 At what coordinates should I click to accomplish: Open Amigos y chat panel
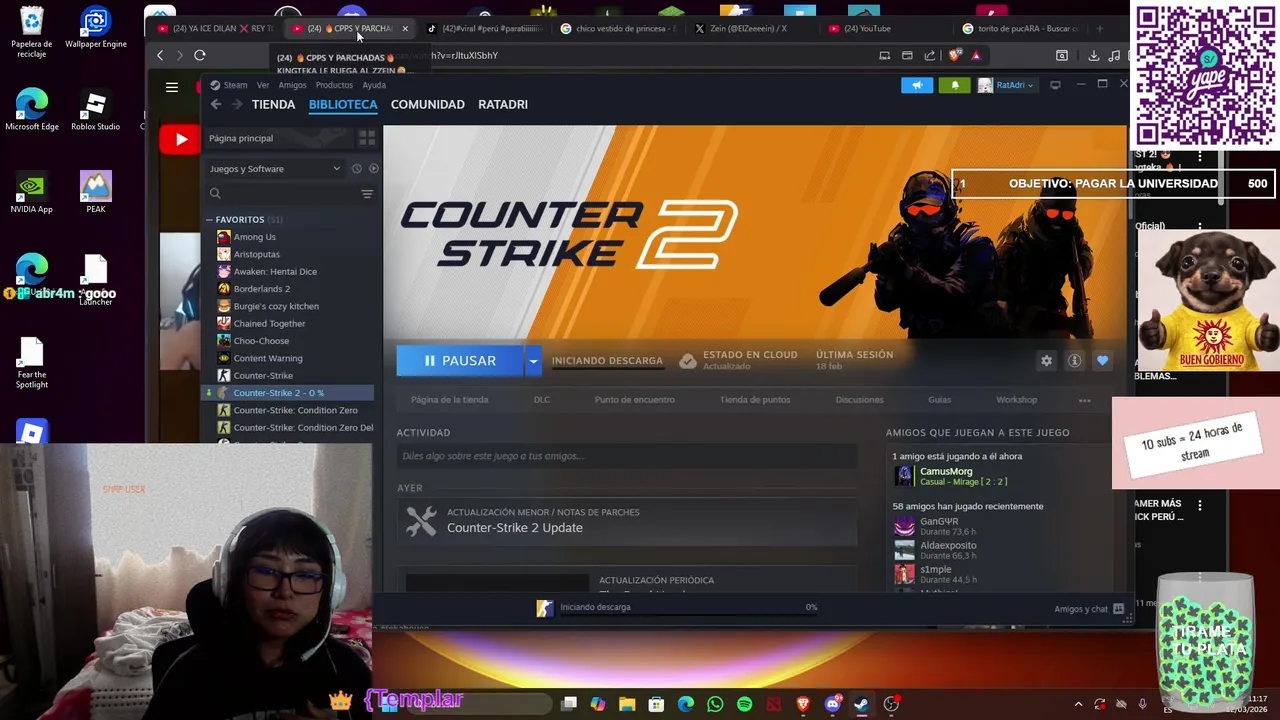[1088, 609]
